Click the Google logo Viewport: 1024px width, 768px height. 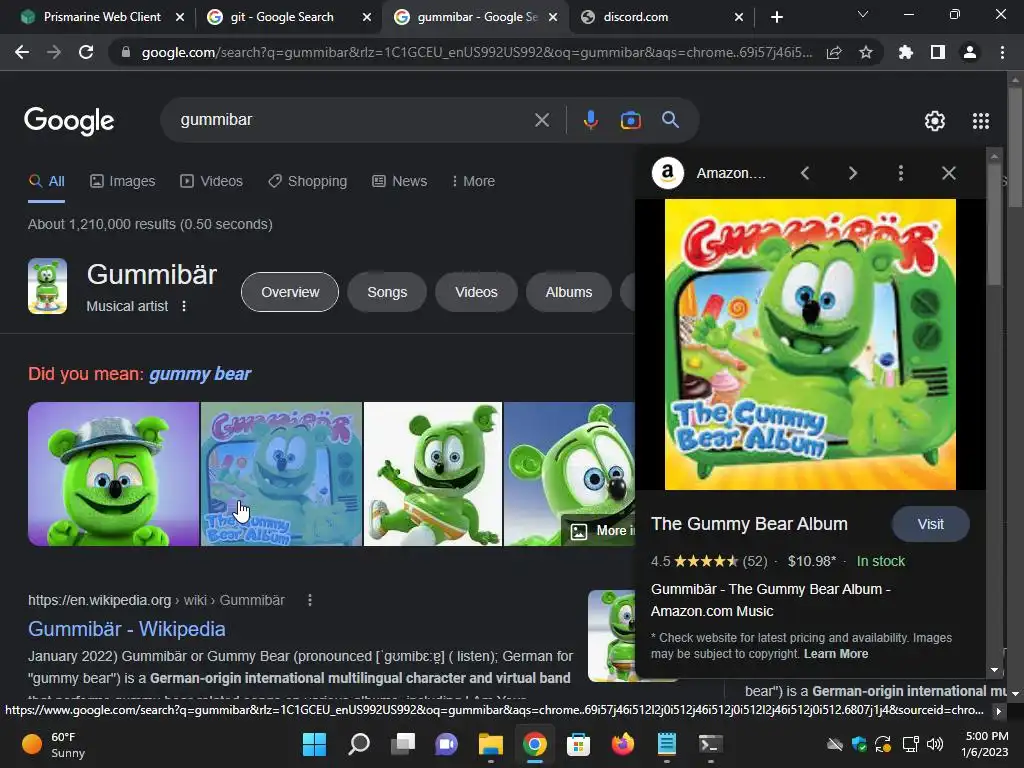coord(69,121)
